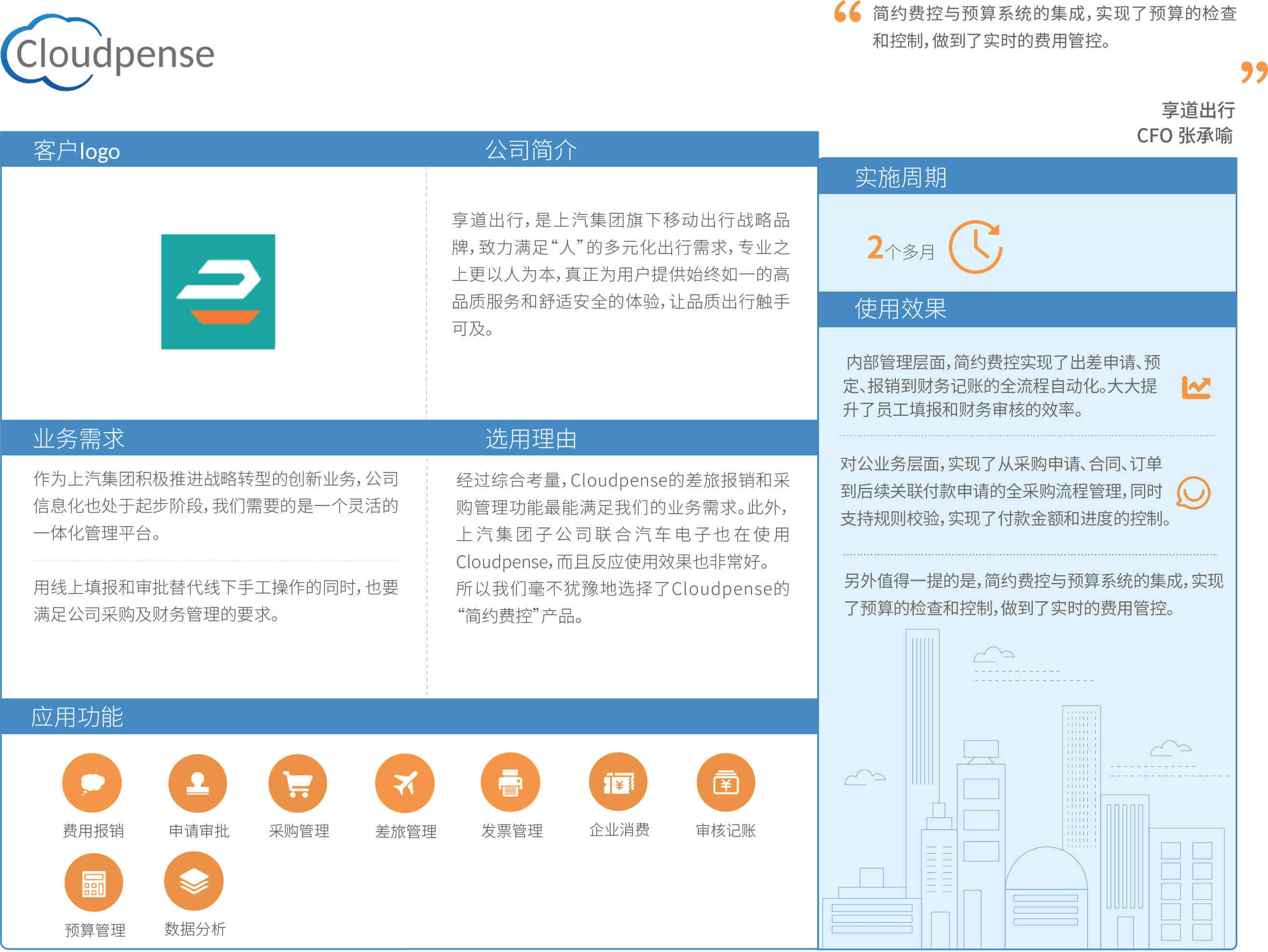Click the 审核记账 label text
Viewport: 1268px width, 952px height.
pyautogui.click(x=726, y=830)
